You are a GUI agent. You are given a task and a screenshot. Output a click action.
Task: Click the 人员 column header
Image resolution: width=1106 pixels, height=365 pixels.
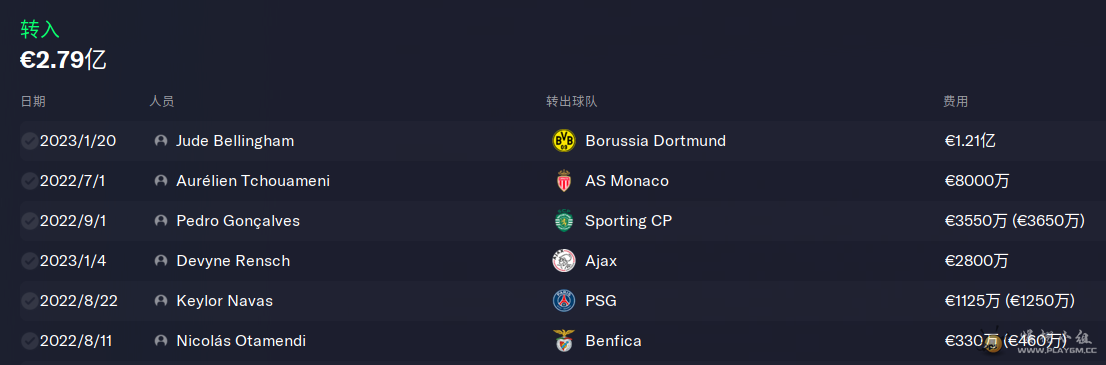(x=162, y=102)
